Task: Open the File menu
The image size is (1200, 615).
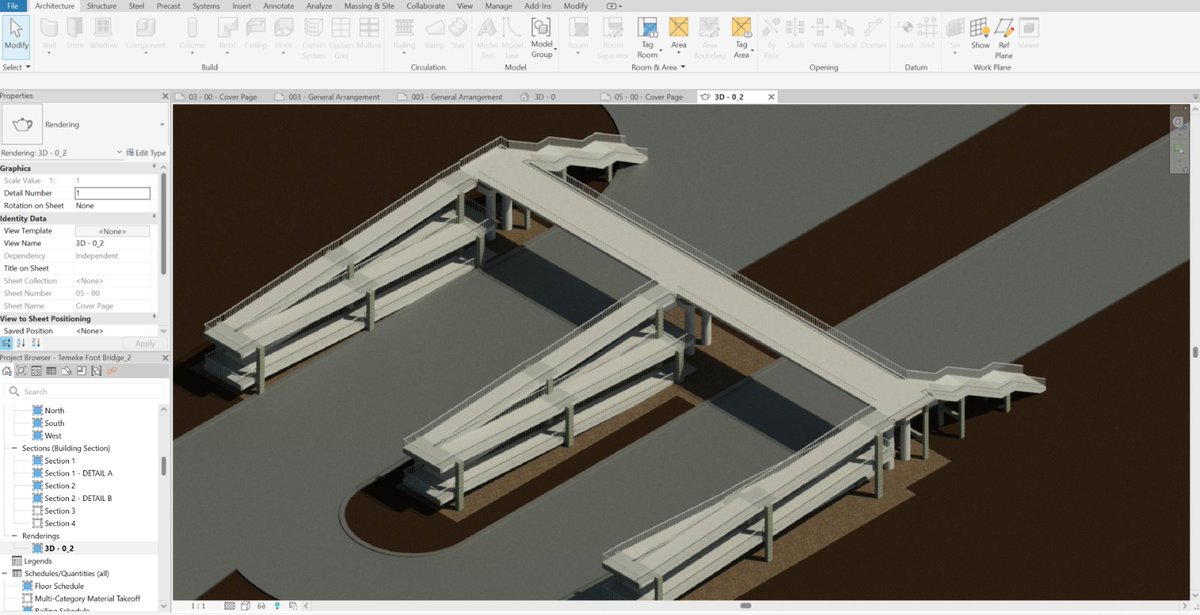Action: (13, 6)
